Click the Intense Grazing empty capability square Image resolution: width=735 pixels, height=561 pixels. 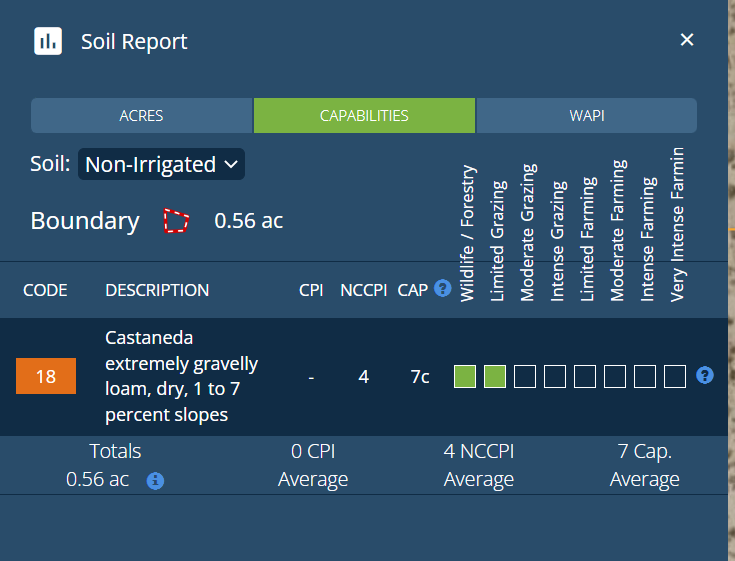(x=555, y=377)
